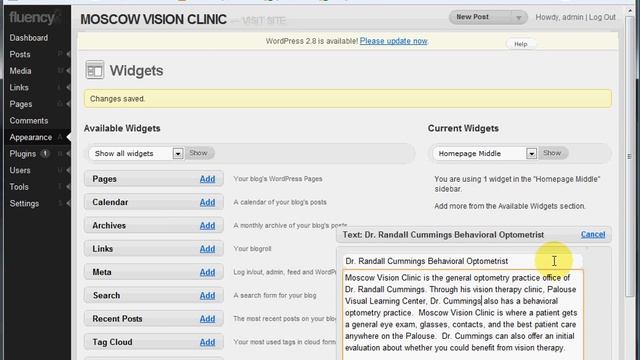
Task: Add the Calendar widget
Action: (207, 202)
